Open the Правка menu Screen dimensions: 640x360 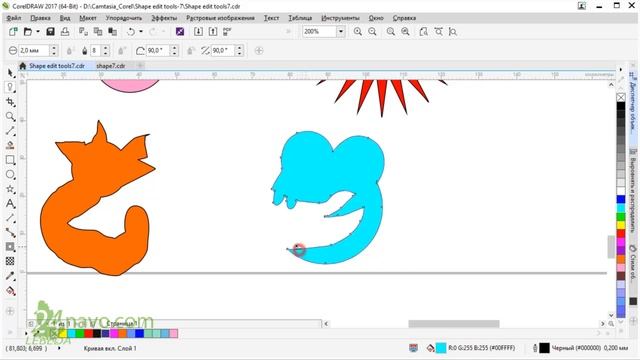coord(40,18)
